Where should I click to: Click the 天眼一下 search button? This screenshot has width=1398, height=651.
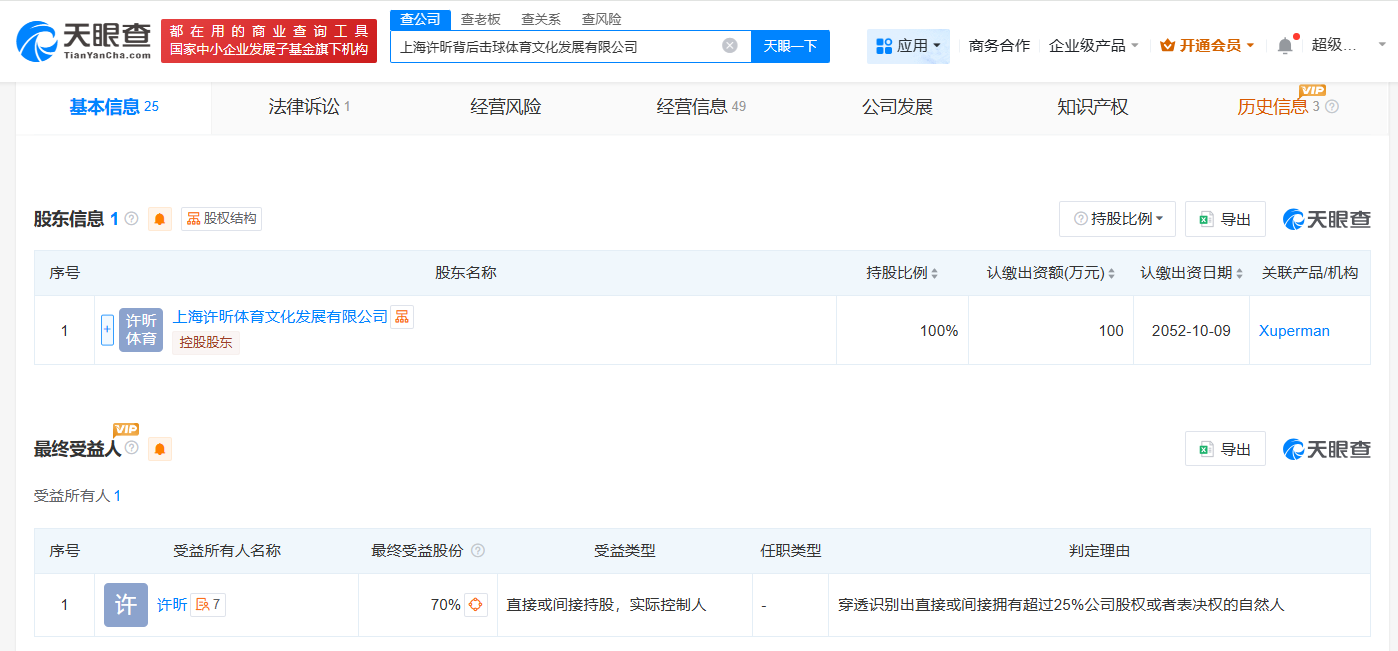(x=789, y=45)
